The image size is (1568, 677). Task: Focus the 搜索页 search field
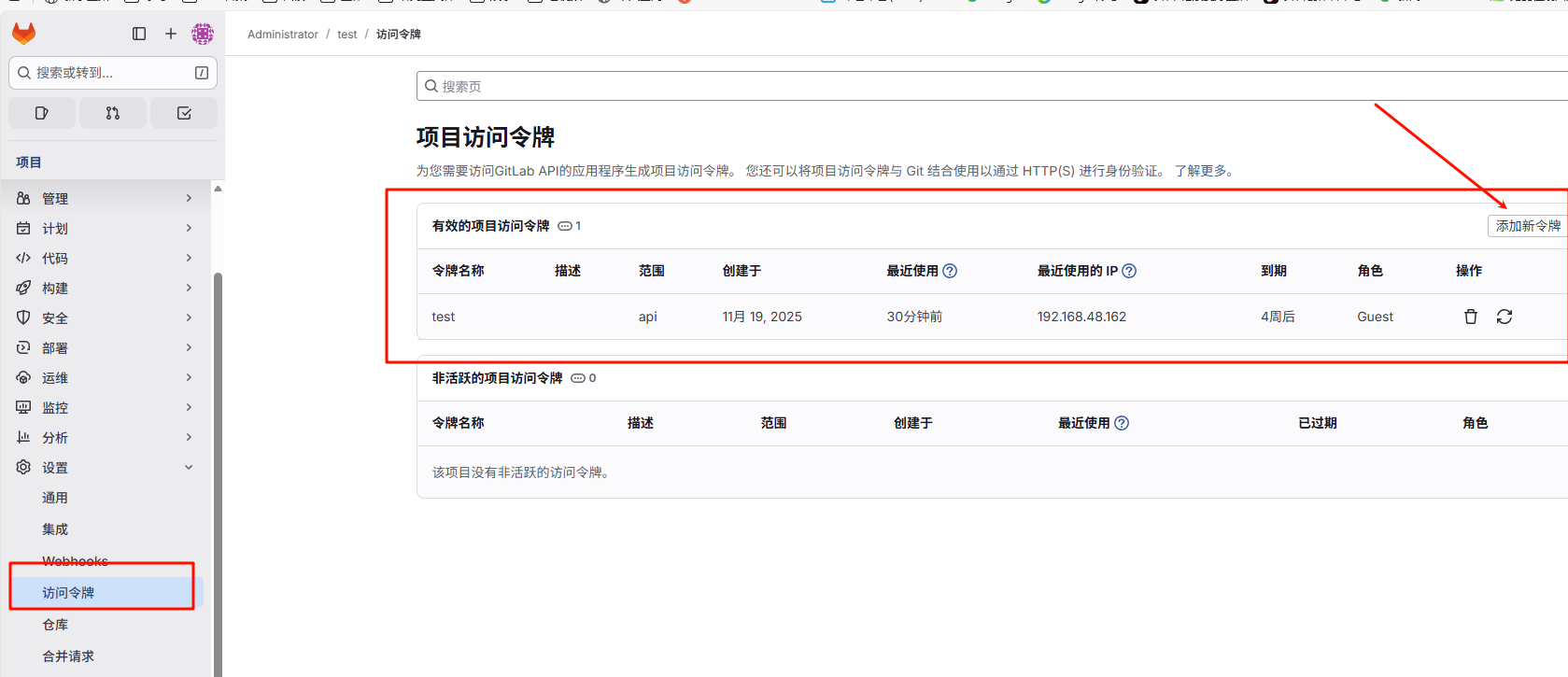click(x=992, y=86)
